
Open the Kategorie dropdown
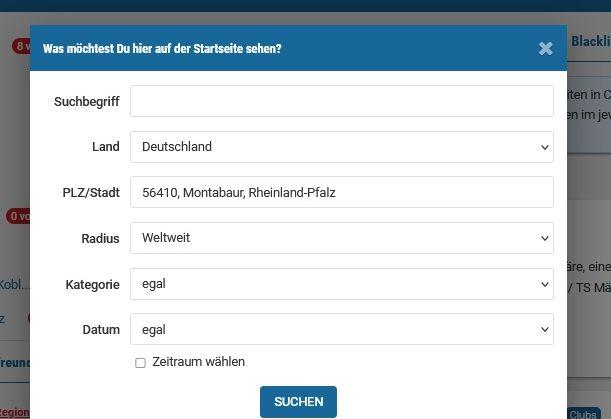click(x=341, y=284)
